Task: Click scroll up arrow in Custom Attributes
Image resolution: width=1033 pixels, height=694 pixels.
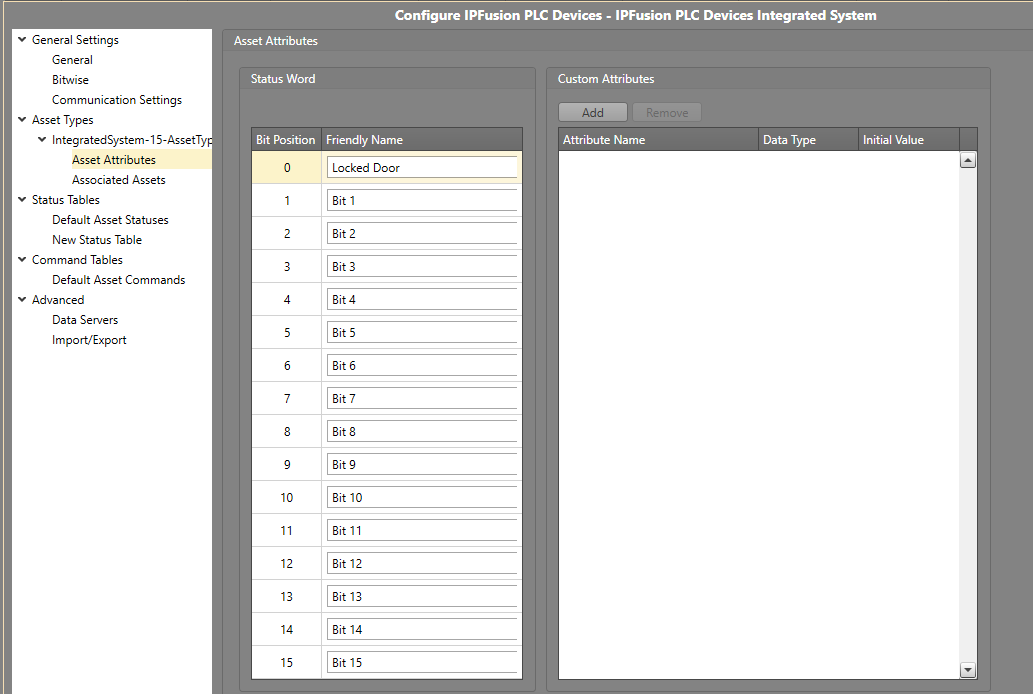Action: (x=967, y=160)
